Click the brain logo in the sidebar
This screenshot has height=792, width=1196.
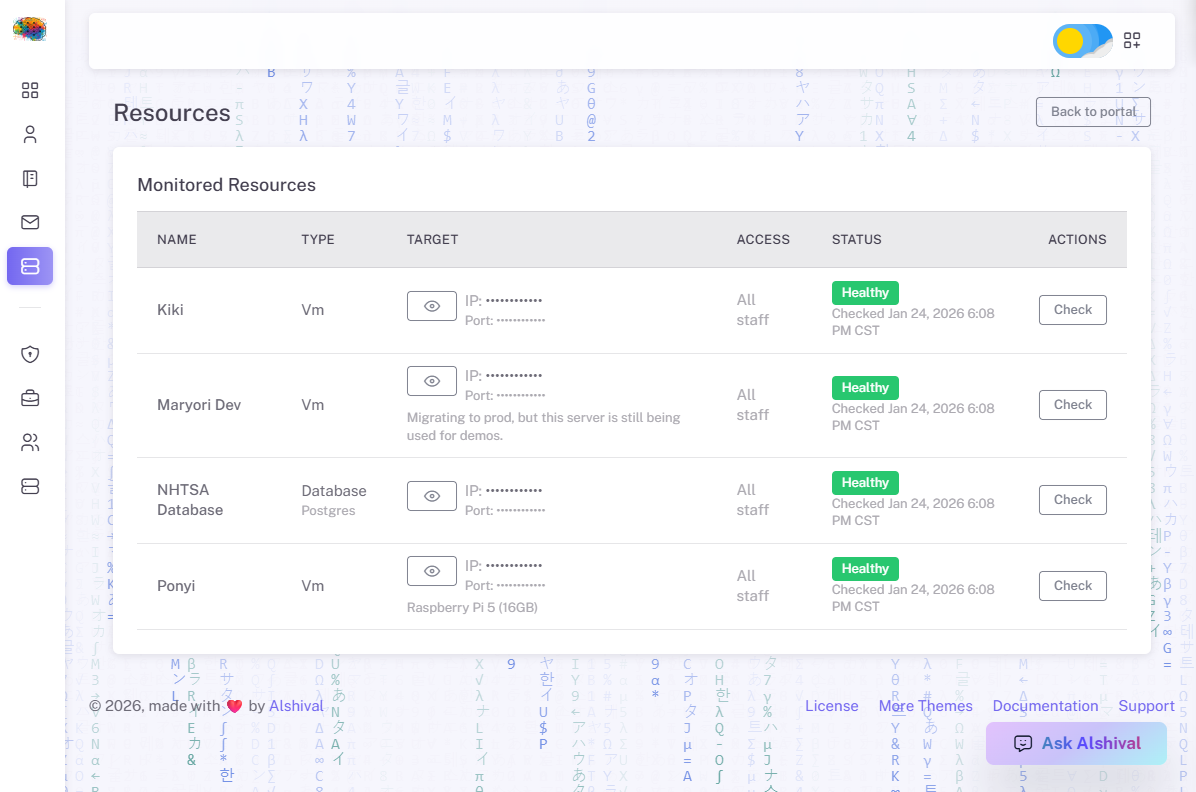(30, 30)
